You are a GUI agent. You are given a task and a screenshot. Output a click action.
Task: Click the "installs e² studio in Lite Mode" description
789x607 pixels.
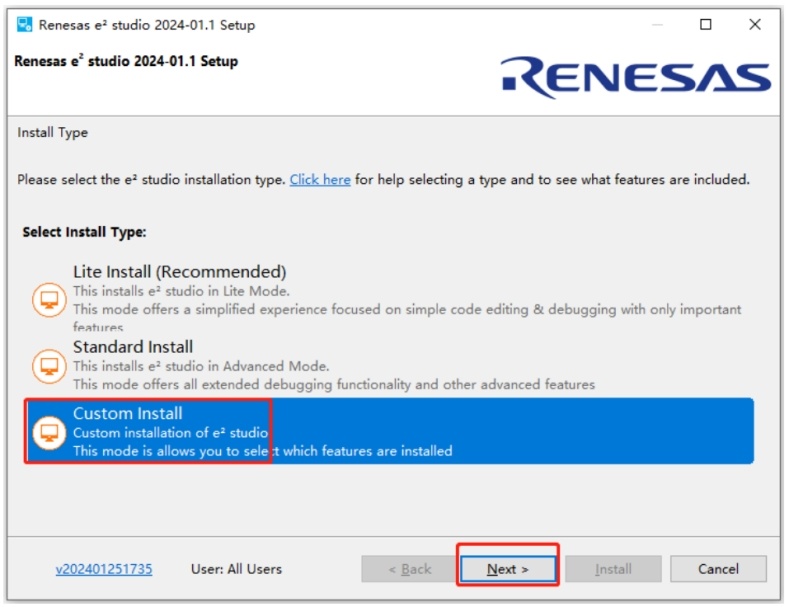tap(181, 291)
